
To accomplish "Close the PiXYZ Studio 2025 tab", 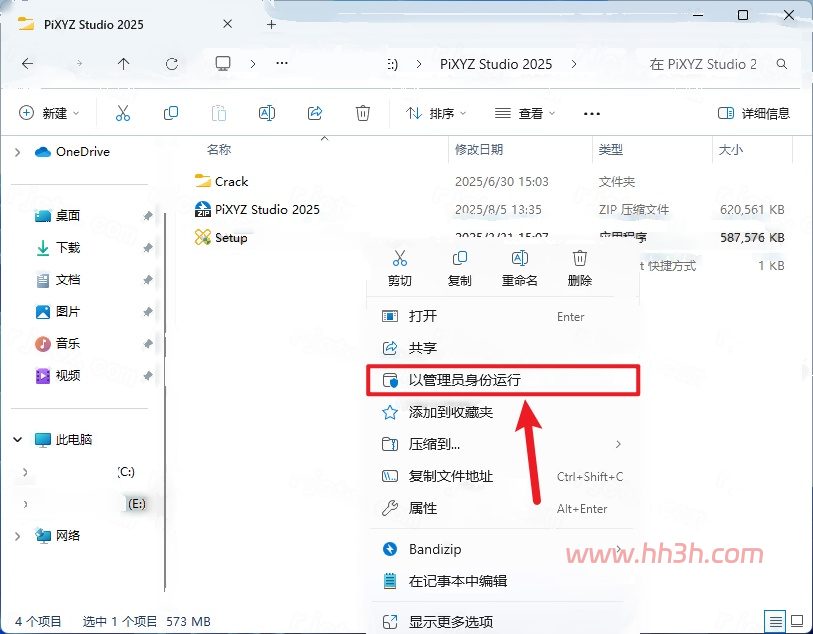I will tap(227, 24).
